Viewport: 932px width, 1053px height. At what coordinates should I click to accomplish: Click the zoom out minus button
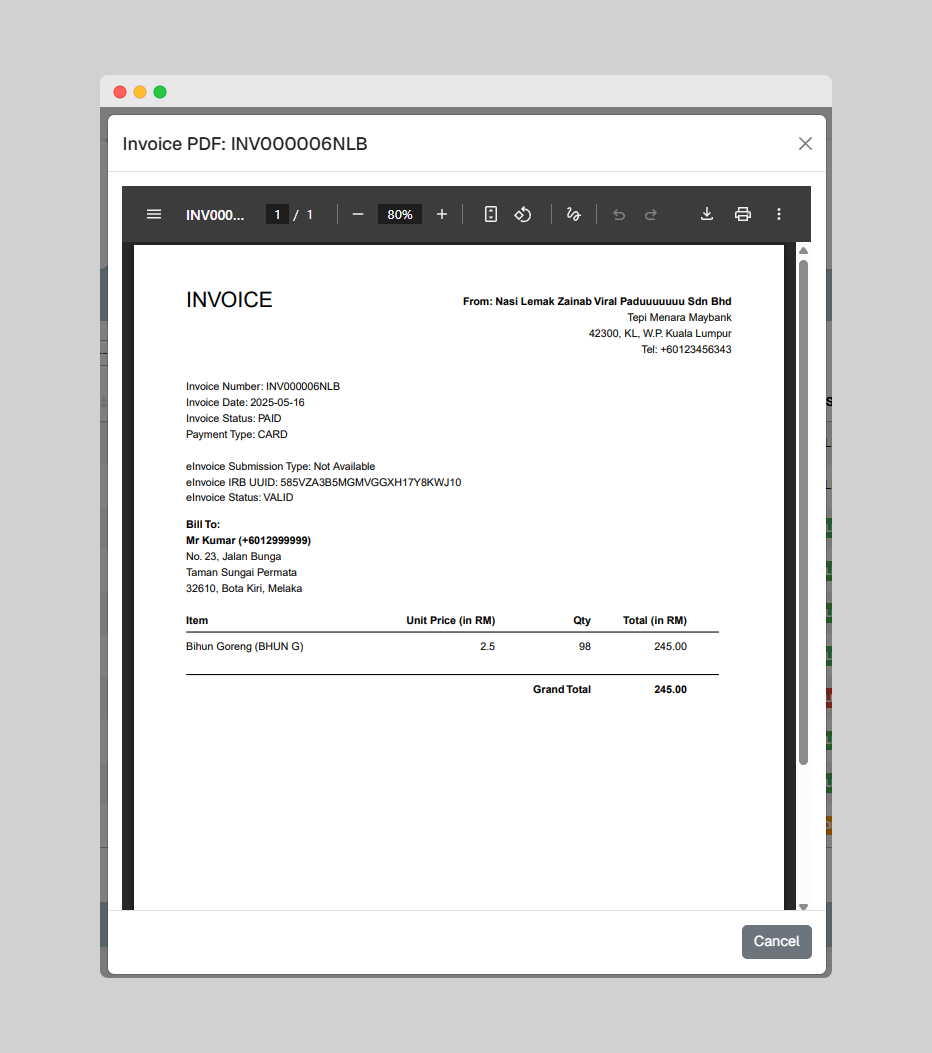(x=358, y=214)
